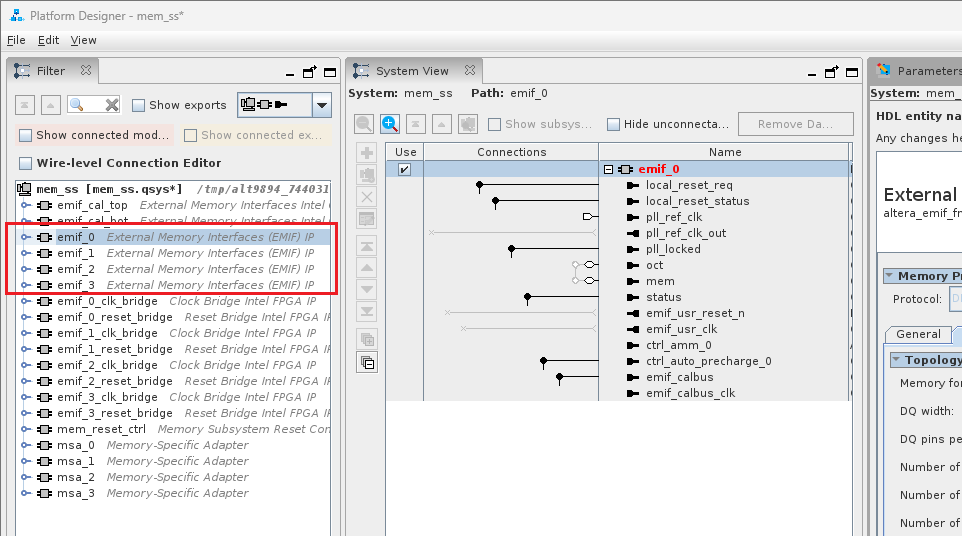962x536 pixels.
Task: Open the Edit menu
Action: click(x=48, y=40)
